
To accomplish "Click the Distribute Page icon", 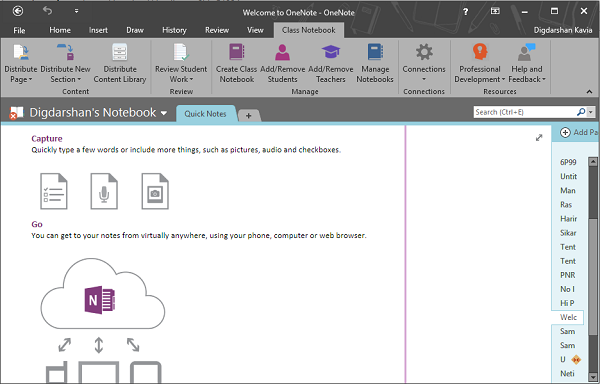I will tap(21, 52).
